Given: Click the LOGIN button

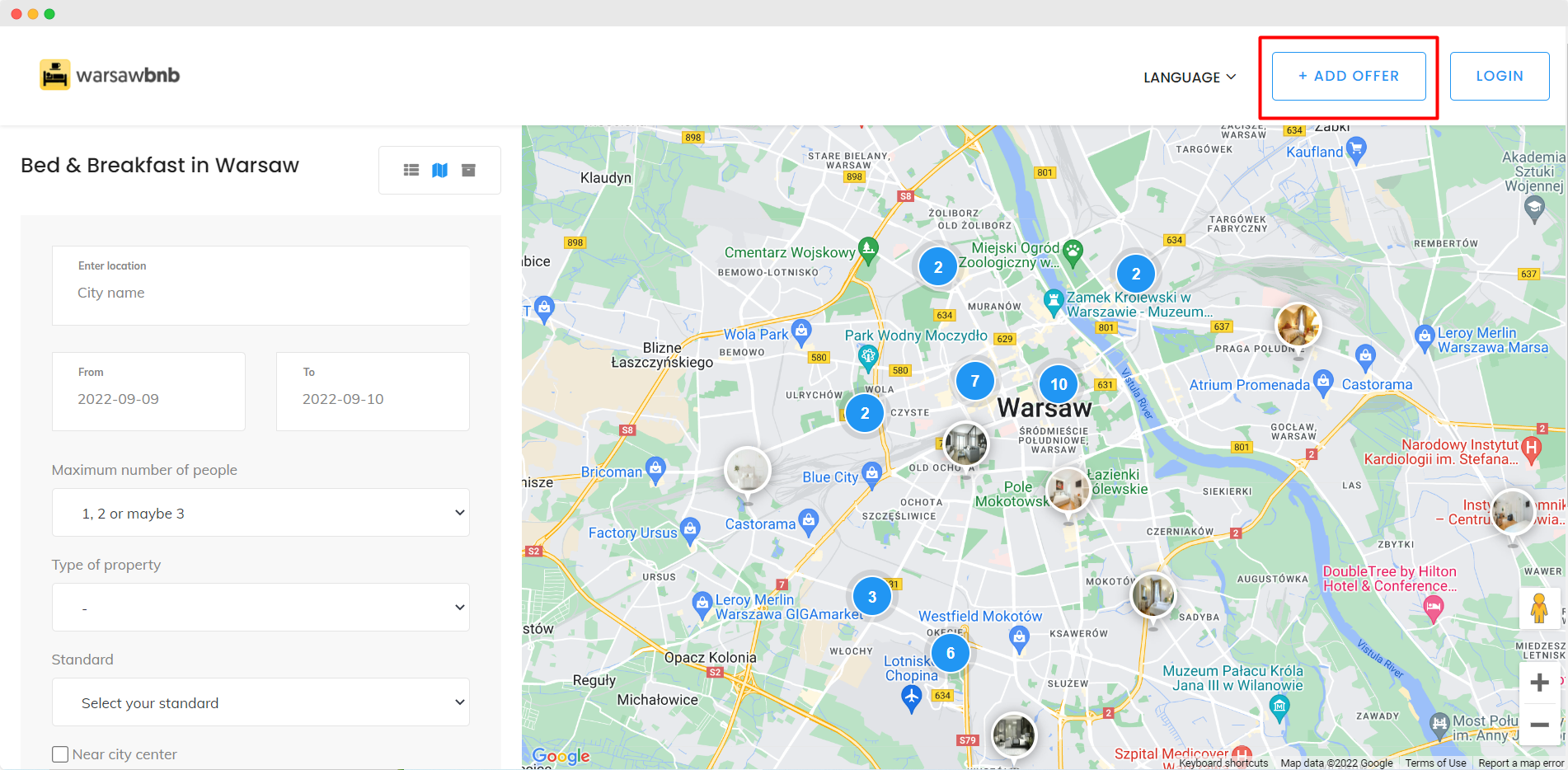Looking at the screenshot, I should pos(1500,76).
